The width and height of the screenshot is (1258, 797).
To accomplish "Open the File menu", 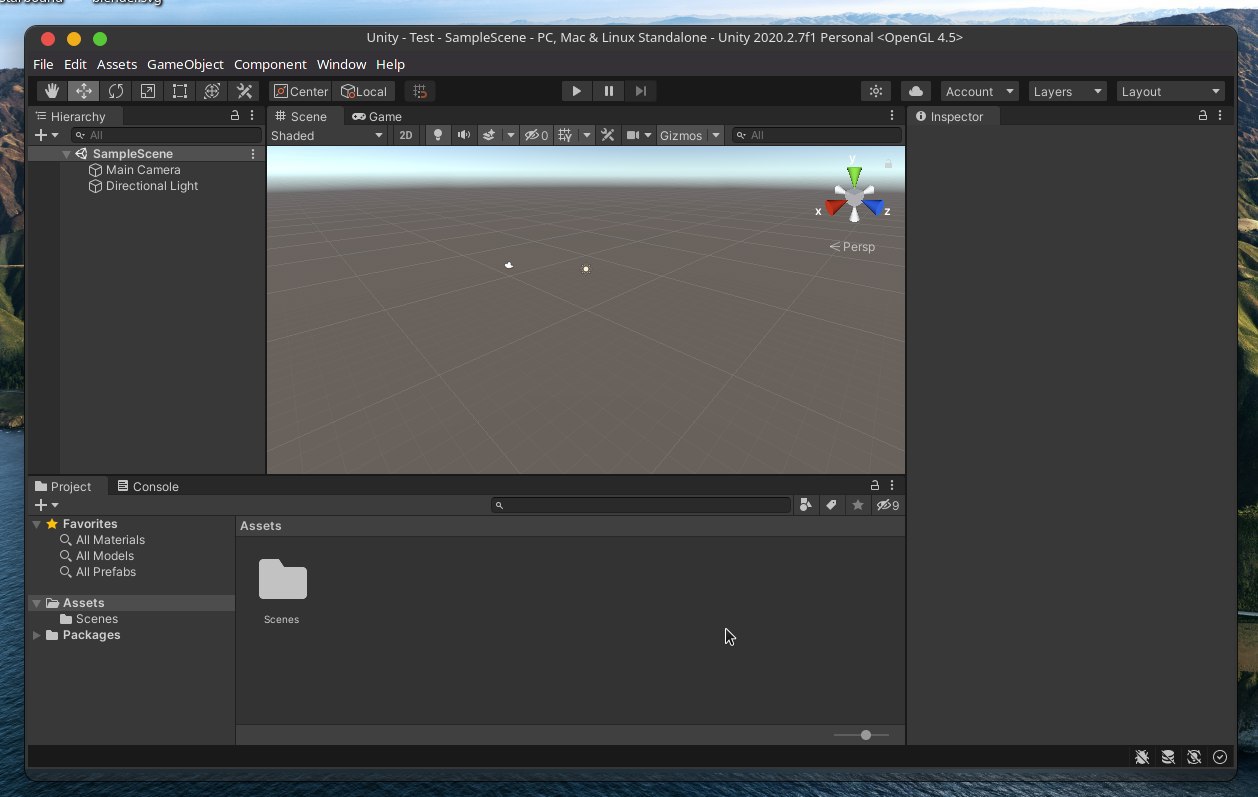I will pos(43,64).
